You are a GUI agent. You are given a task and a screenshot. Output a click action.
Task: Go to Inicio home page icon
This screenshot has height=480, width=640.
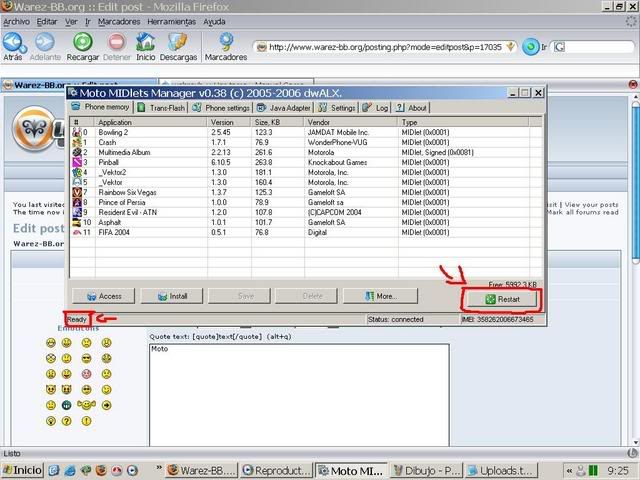click(x=145, y=42)
